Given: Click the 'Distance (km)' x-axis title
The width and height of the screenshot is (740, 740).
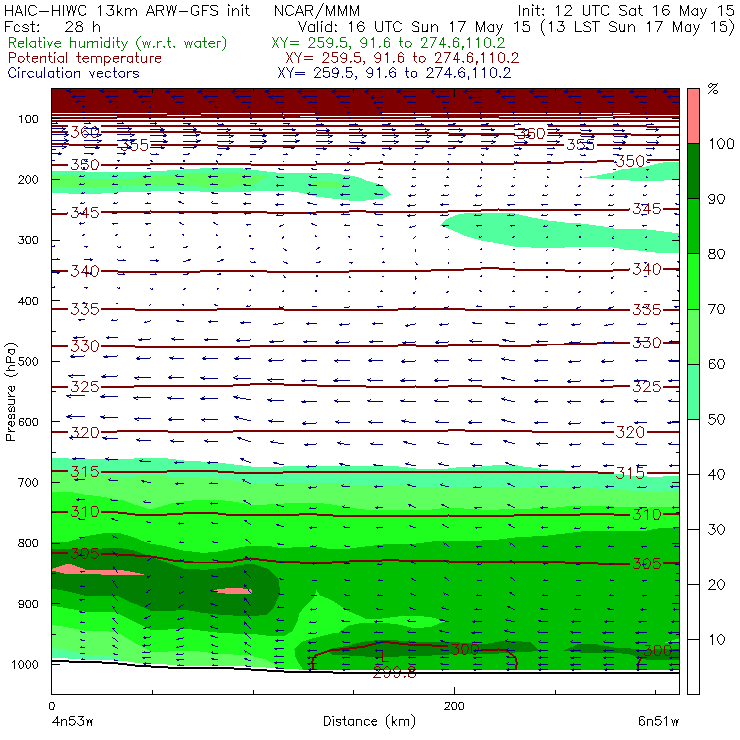Looking at the screenshot, I should [x=370, y=721].
